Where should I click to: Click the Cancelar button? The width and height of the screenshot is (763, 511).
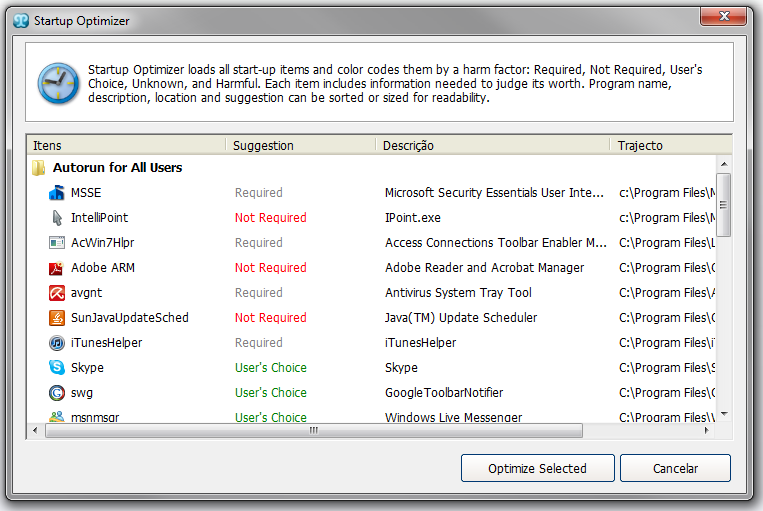click(675, 468)
